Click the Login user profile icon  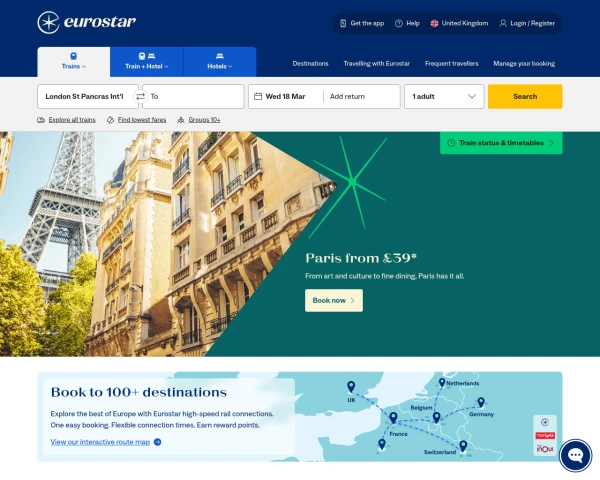click(x=503, y=23)
